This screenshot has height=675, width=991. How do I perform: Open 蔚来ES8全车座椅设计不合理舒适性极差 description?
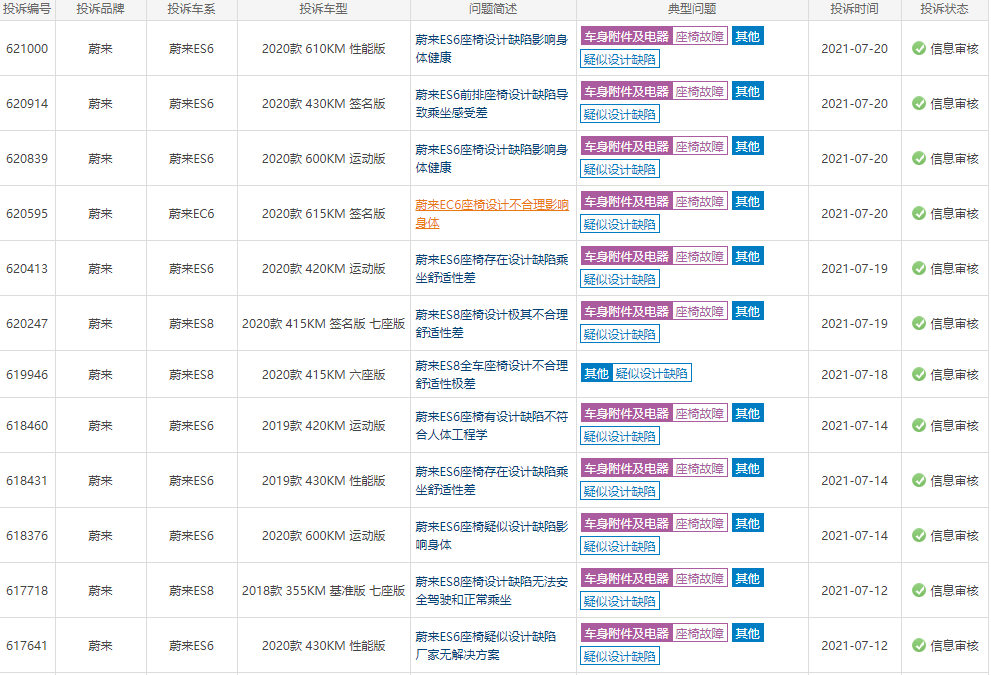click(x=492, y=375)
